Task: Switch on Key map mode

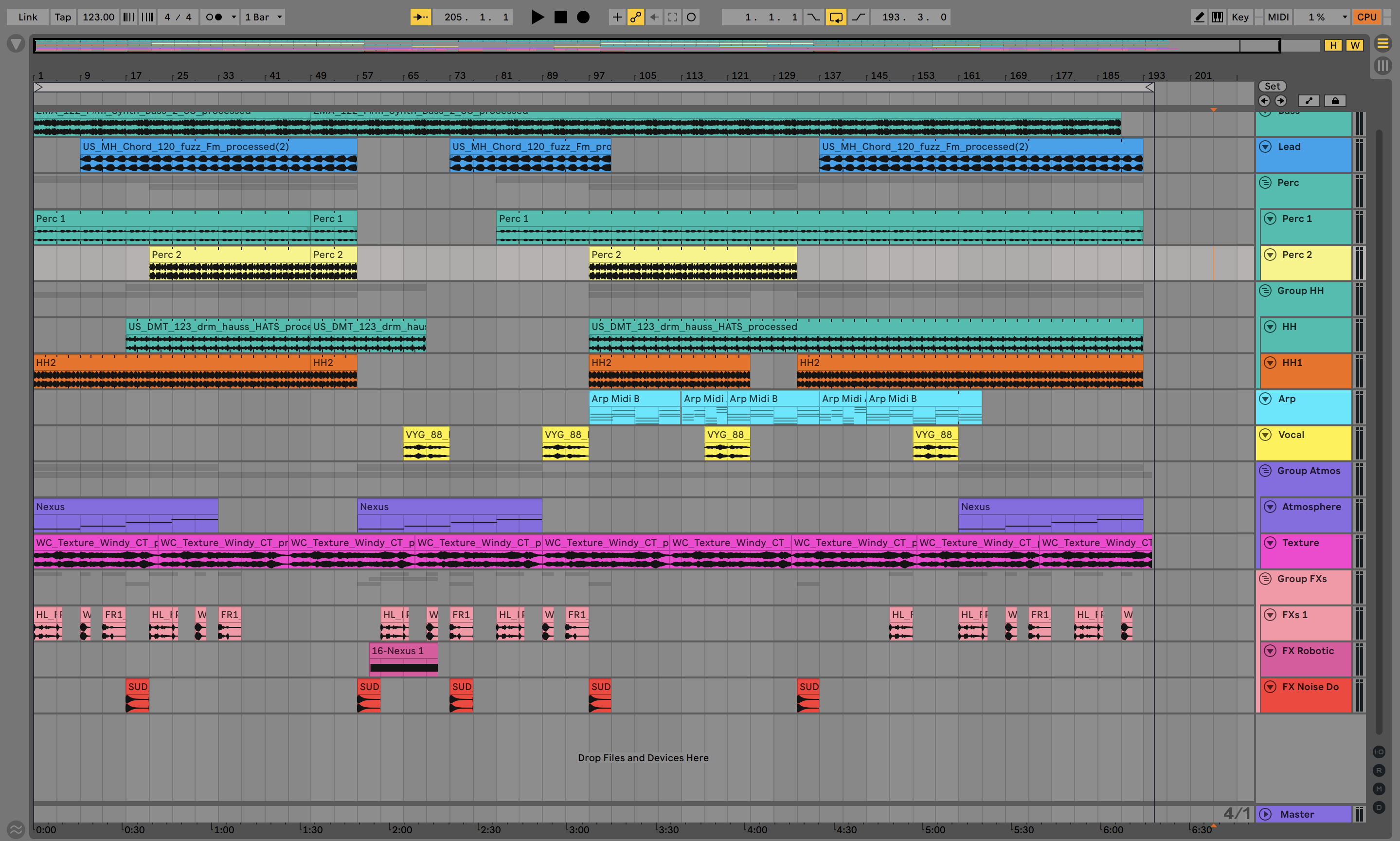Action: (x=1240, y=17)
